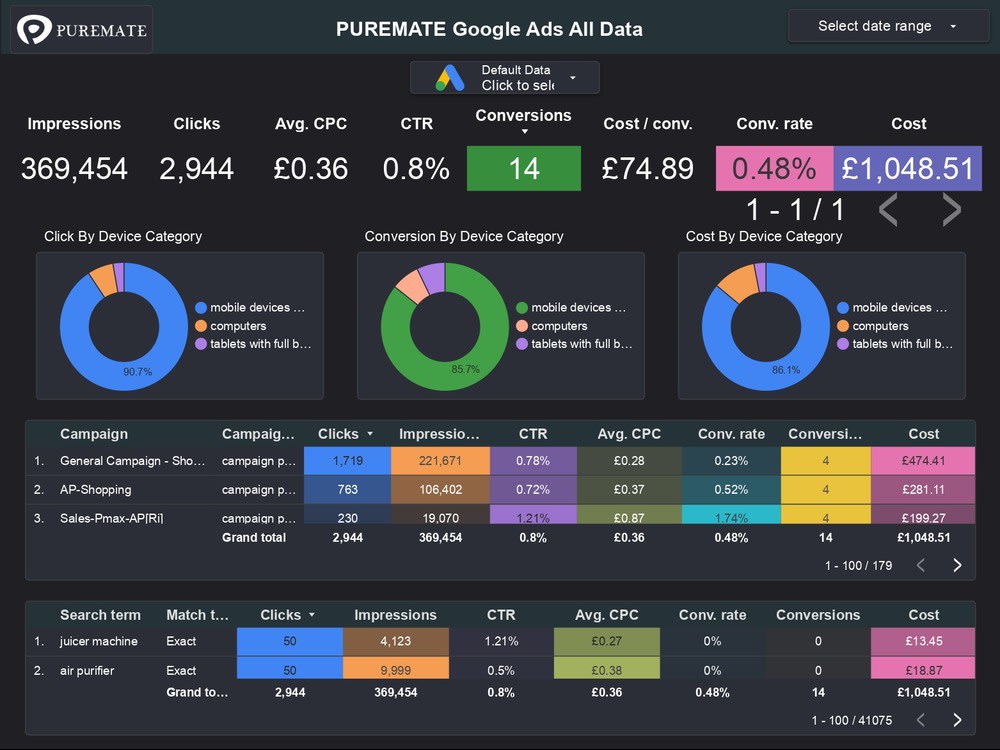Click the Cost By Device Category title
The image size is (1000, 750).
coord(764,236)
